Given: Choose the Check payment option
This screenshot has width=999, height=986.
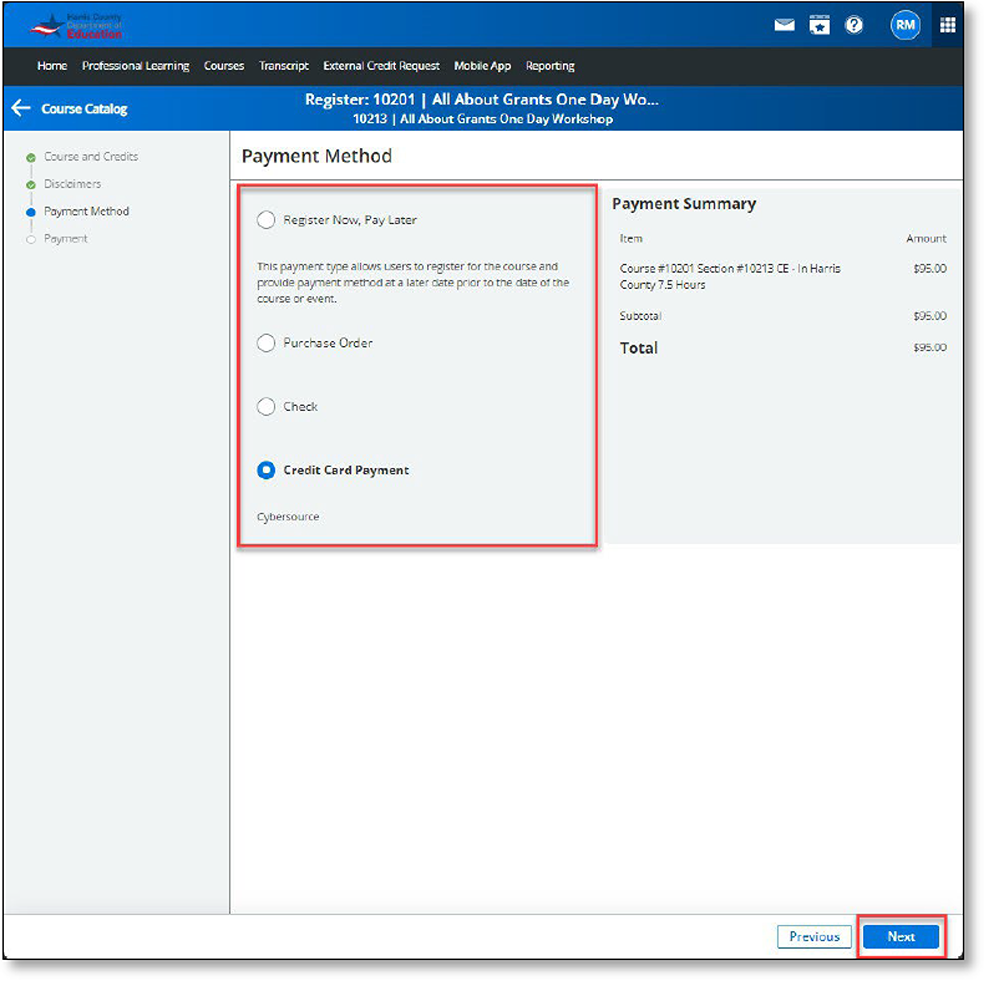Looking at the screenshot, I should click(x=266, y=406).
